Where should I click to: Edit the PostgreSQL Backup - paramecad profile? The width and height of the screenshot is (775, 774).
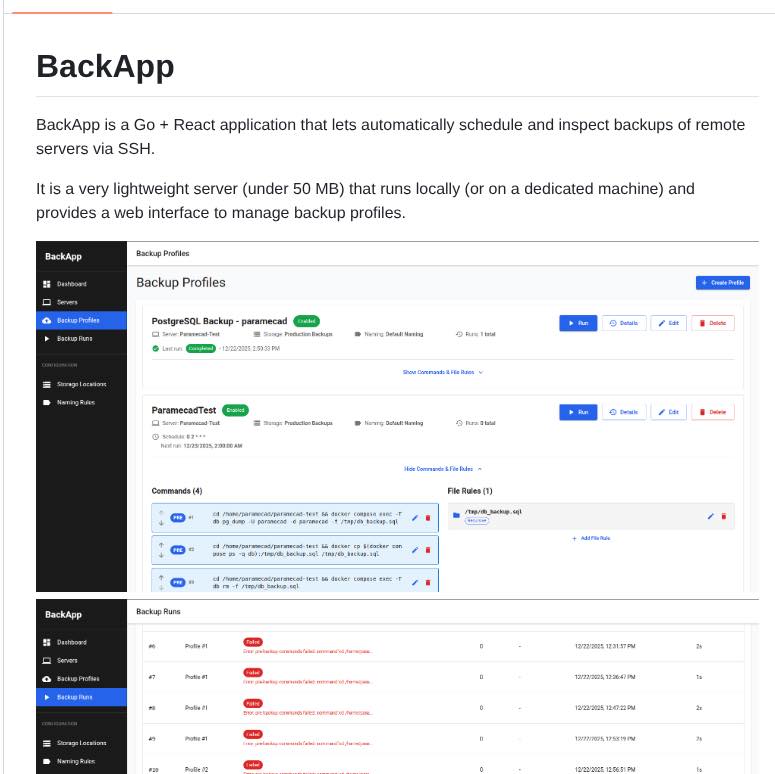[669, 323]
